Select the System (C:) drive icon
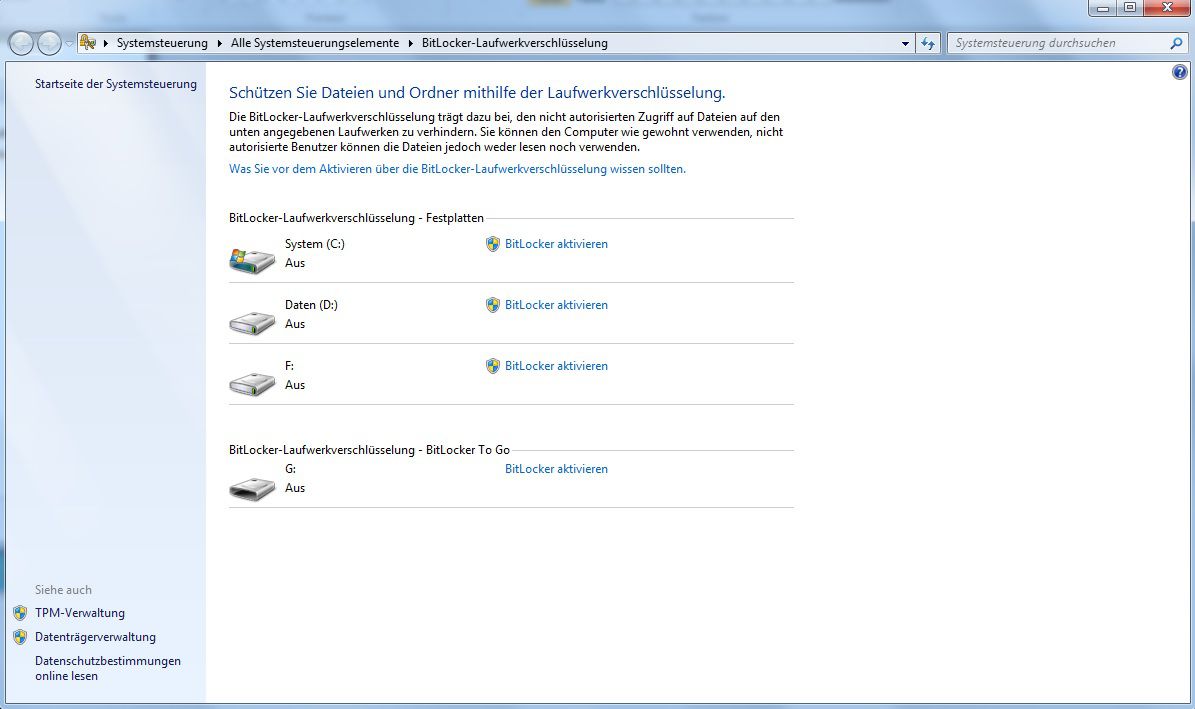 (x=251, y=259)
